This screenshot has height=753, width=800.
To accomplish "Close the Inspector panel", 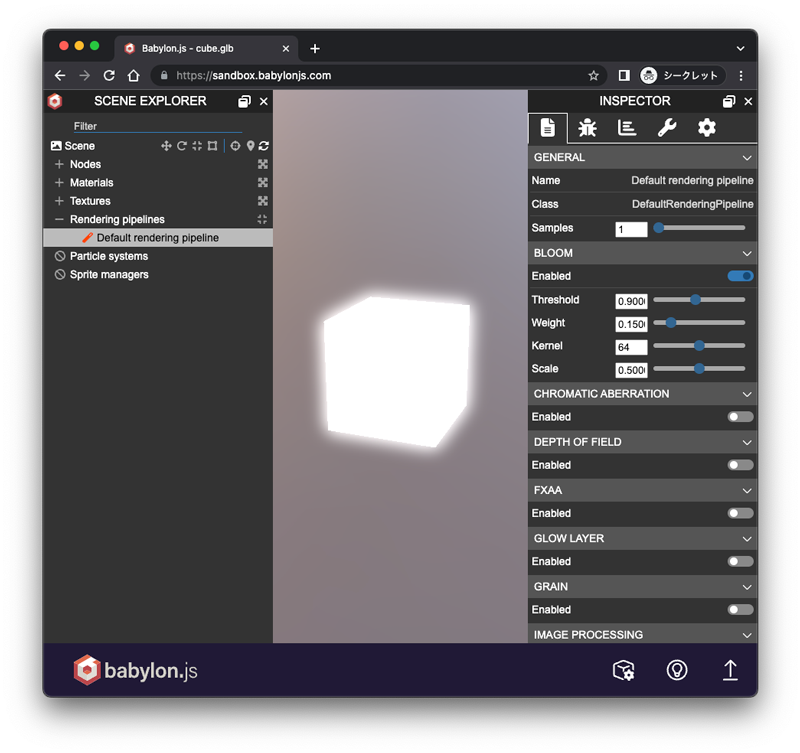I will click(x=748, y=102).
